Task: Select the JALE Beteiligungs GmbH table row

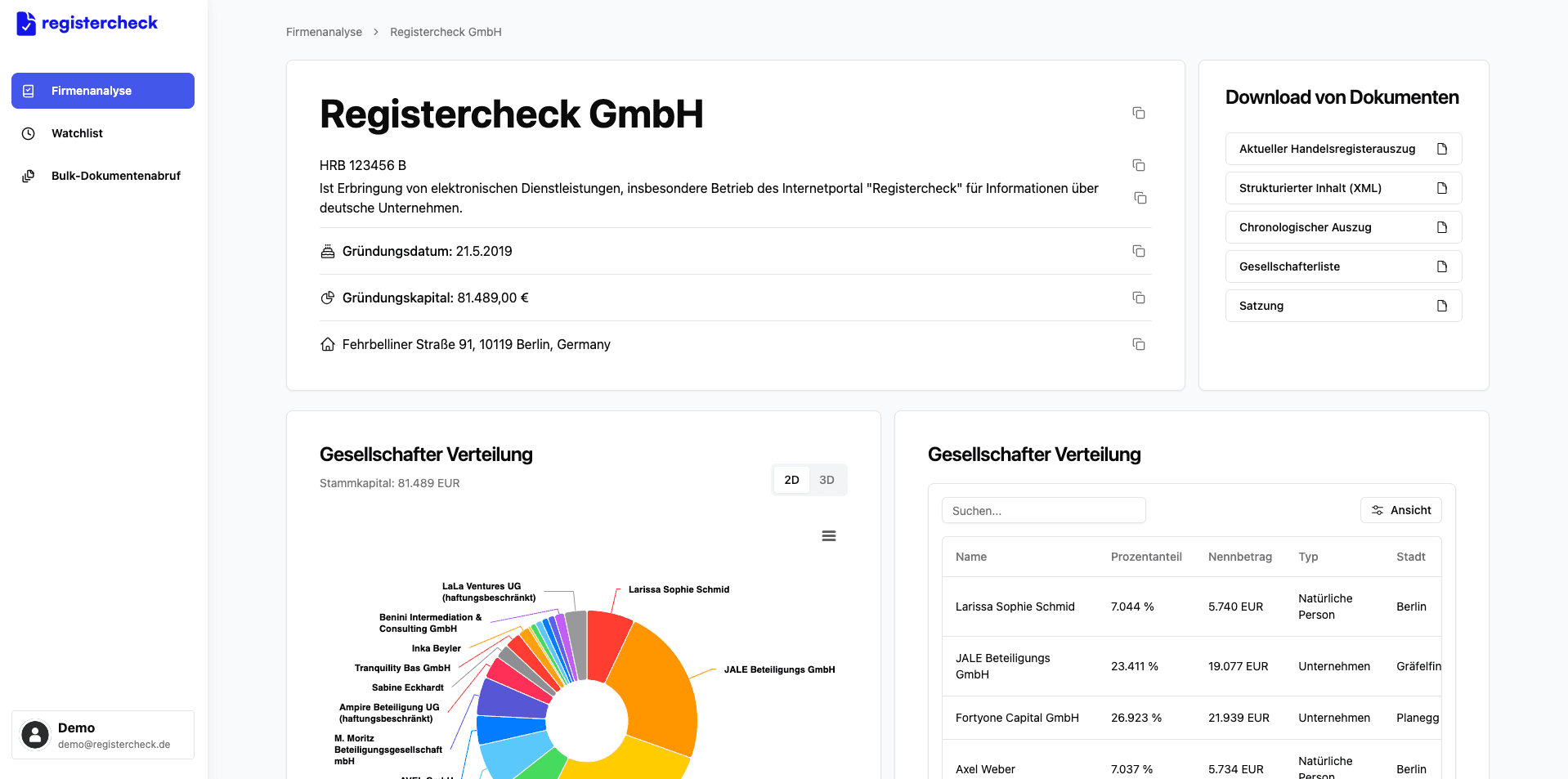Action: click(x=1192, y=666)
